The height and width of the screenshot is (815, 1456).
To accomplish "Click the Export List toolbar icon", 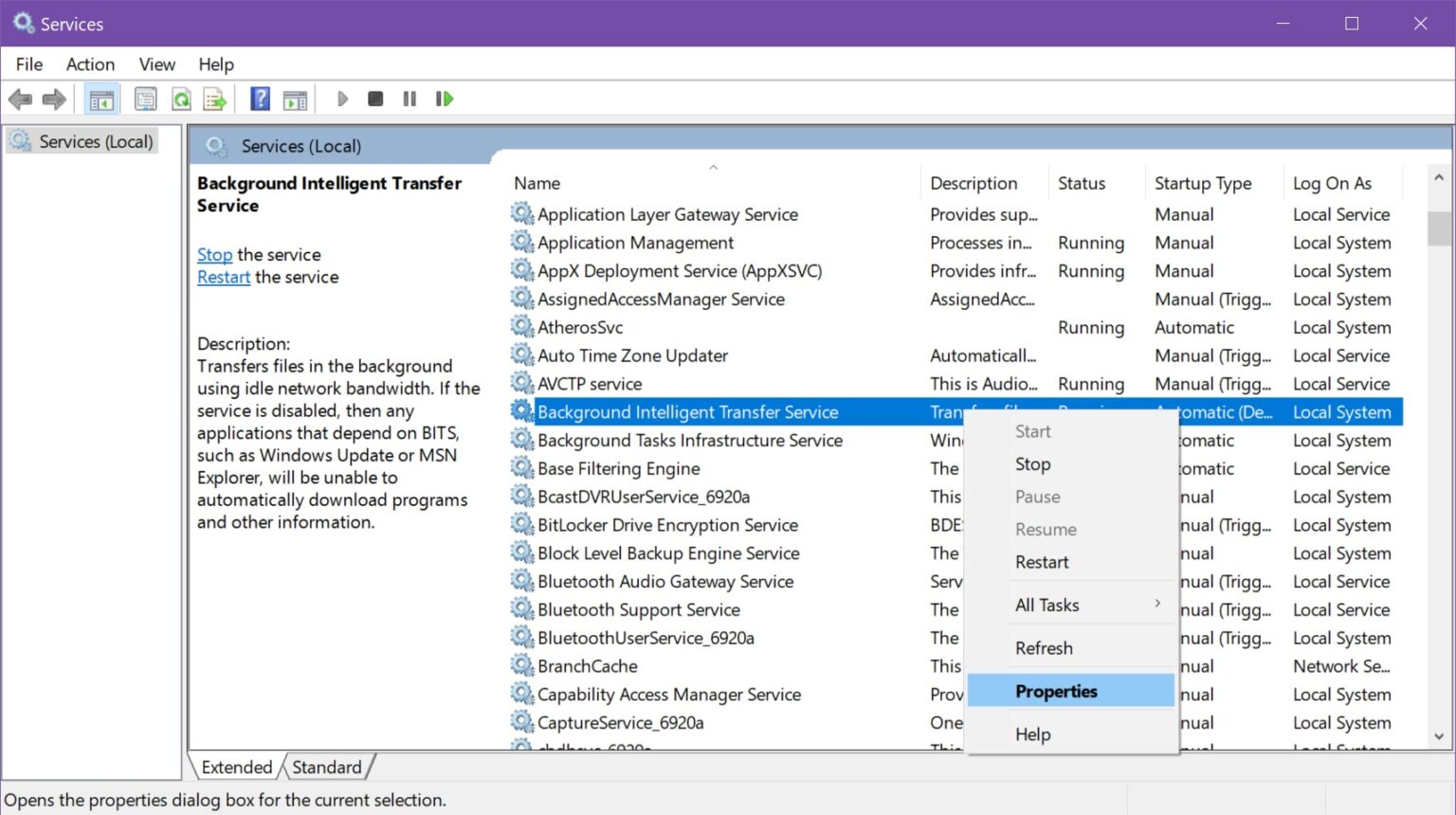I will click(216, 99).
